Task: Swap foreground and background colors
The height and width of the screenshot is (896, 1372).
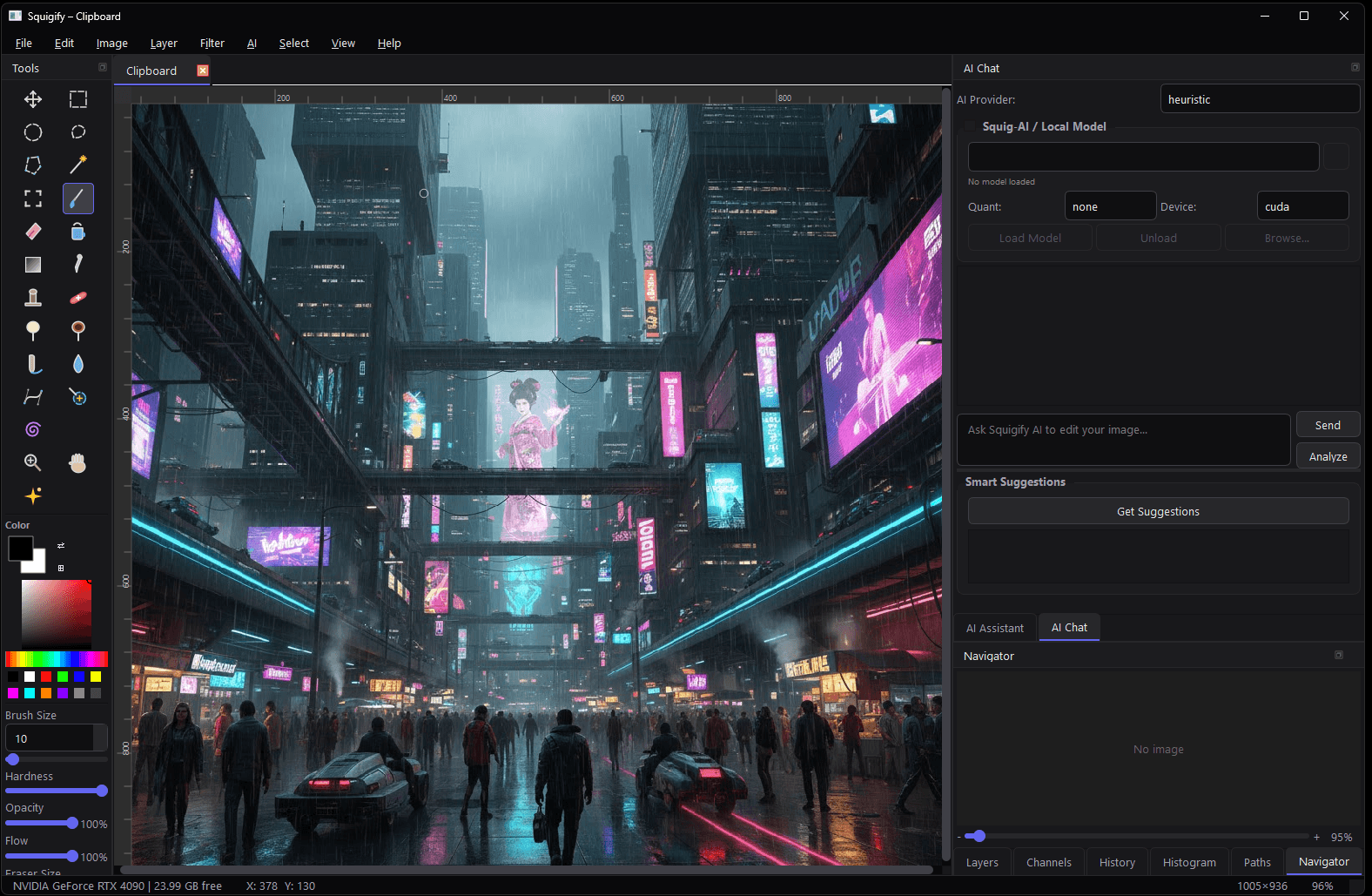Action: click(61, 546)
